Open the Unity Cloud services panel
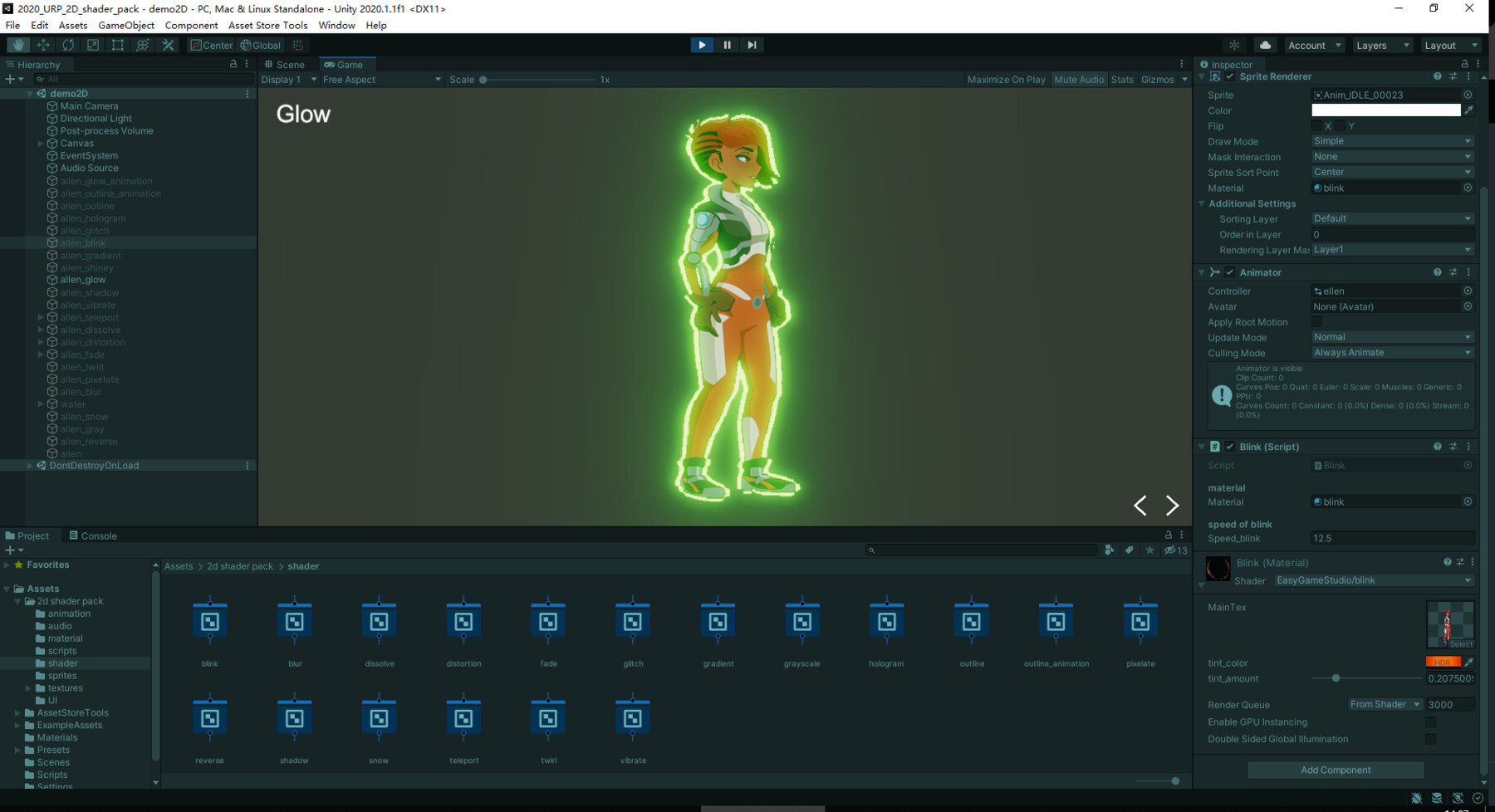This screenshot has width=1495, height=812. point(1266,45)
